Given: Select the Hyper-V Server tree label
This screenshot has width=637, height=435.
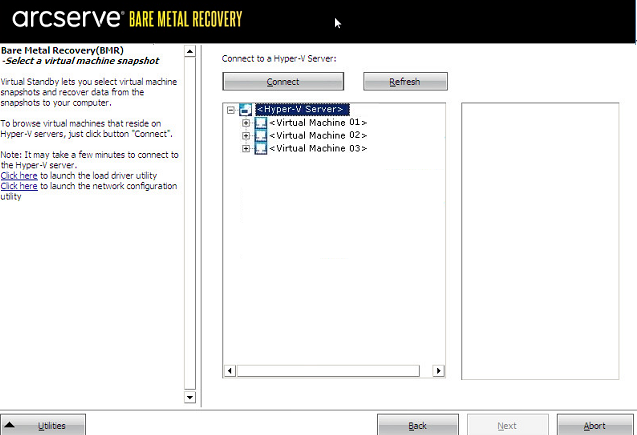Looking at the screenshot, I should (x=301, y=109).
